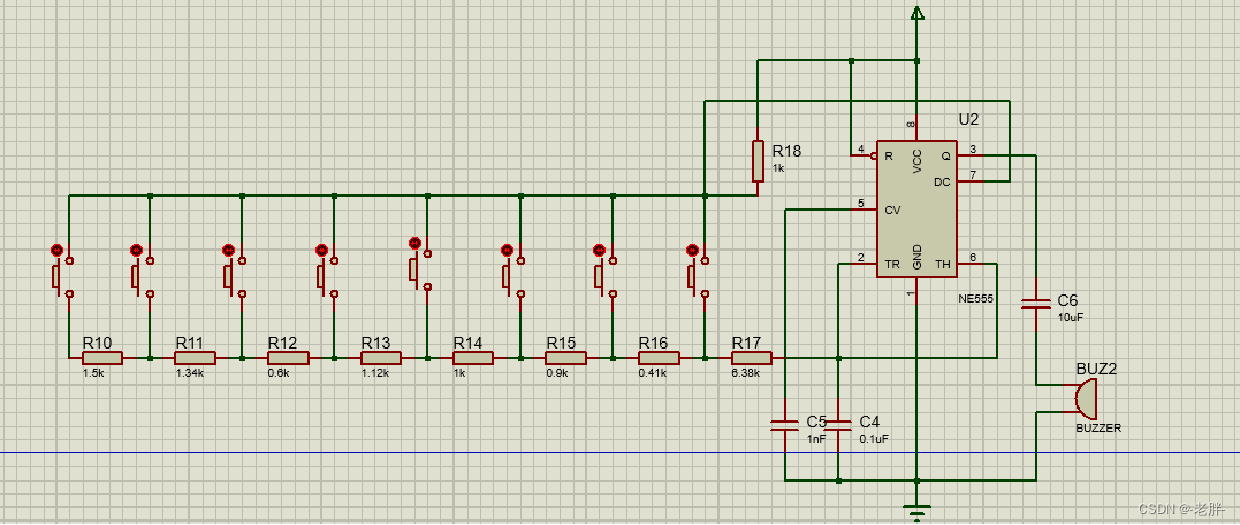1240x525 pixels.
Task: Click the 1.12k value text
Action: tap(375, 373)
